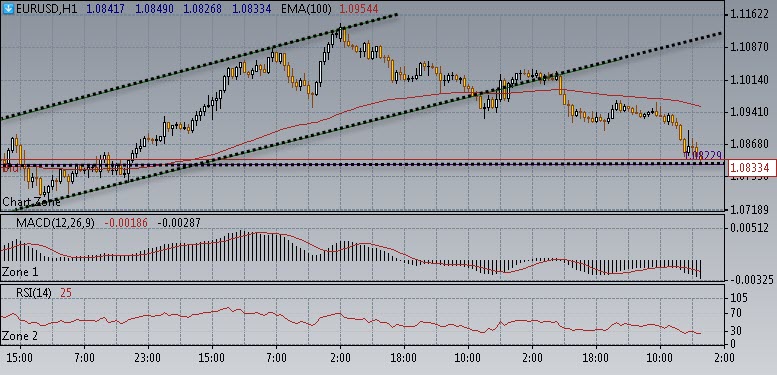This screenshot has width=777, height=375.
Task: Click the first 15:00 time axis label
Action: (x=20, y=358)
